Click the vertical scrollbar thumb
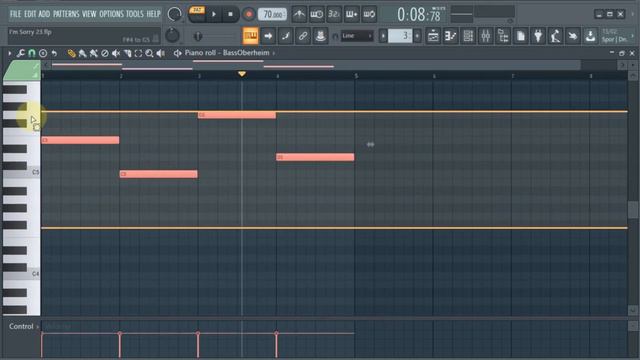 [x=633, y=210]
